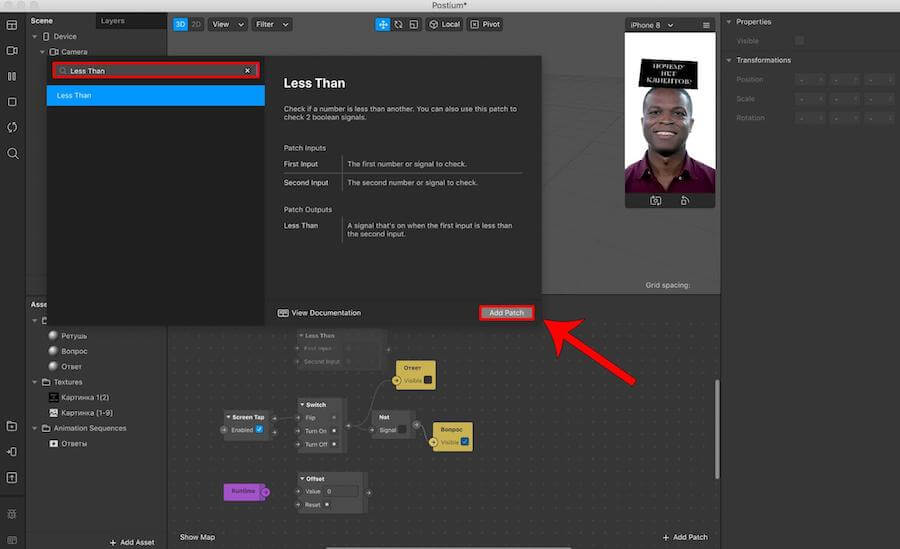Click the send-to-device icon in sidebar

click(x=11, y=452)
